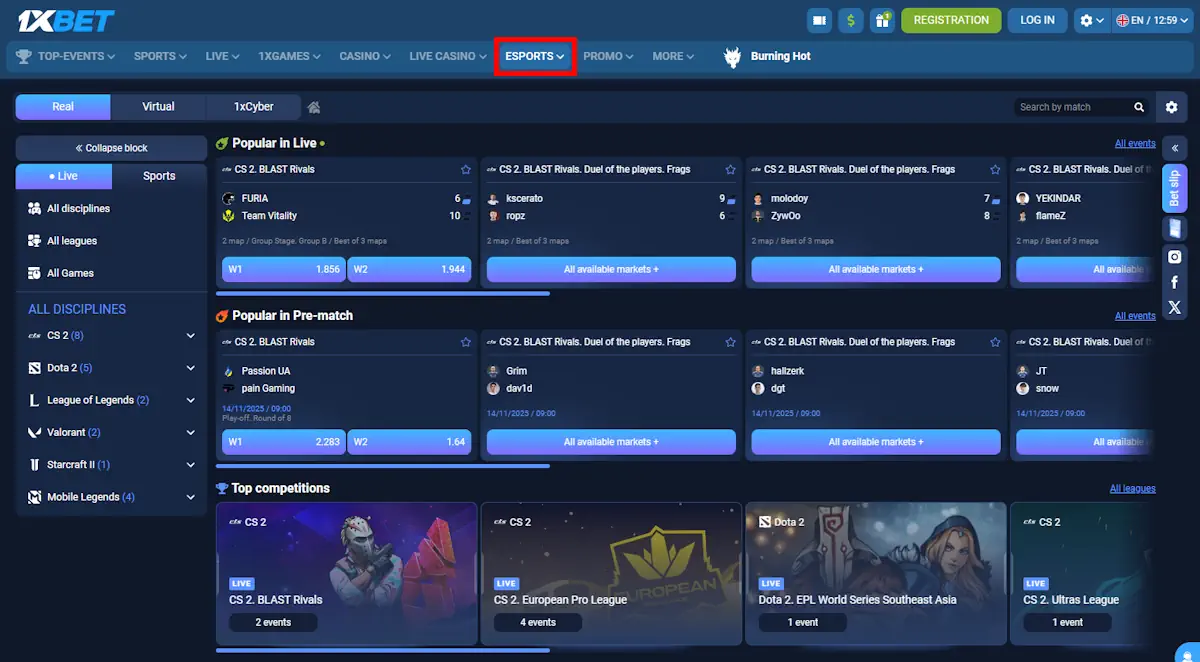This screenshot has width=1200, height=662.
Task: Open the settings gear next to the search bar
Action: 1171,106
